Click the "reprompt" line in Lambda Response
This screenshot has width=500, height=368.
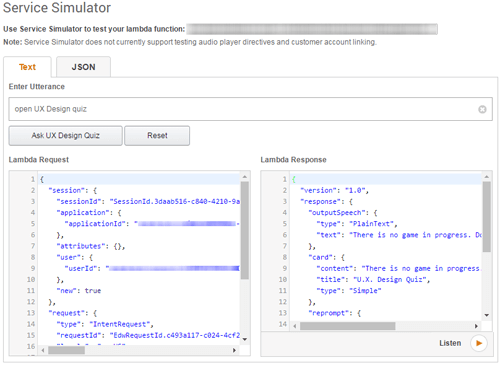[335, 313]
